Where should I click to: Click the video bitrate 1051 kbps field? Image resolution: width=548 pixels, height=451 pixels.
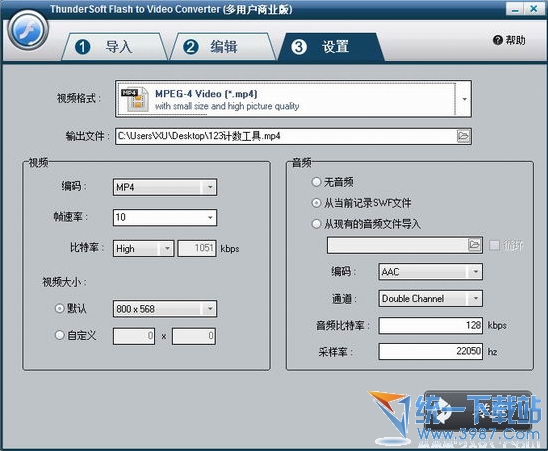(x=197, y=249)
